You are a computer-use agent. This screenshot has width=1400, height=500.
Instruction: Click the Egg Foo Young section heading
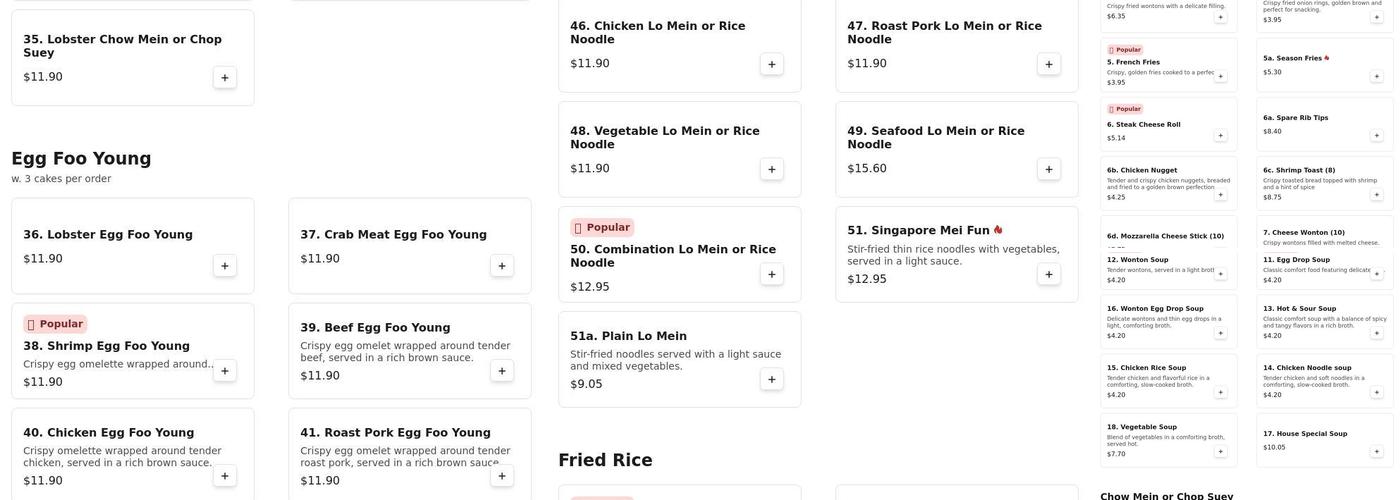pyautogui.click(x=81, y=159)
